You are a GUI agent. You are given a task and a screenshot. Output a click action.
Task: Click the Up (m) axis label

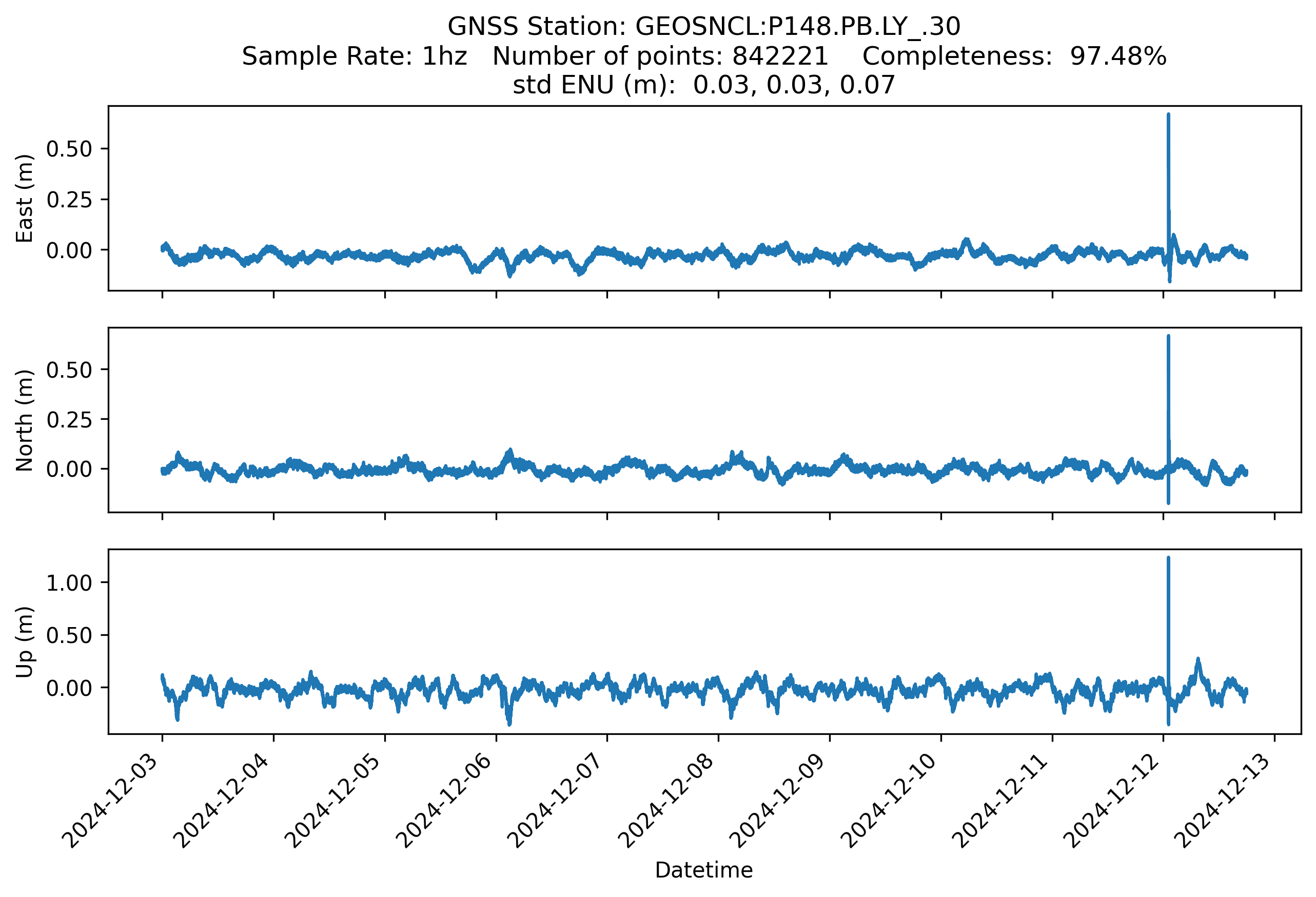pos(24,641)
